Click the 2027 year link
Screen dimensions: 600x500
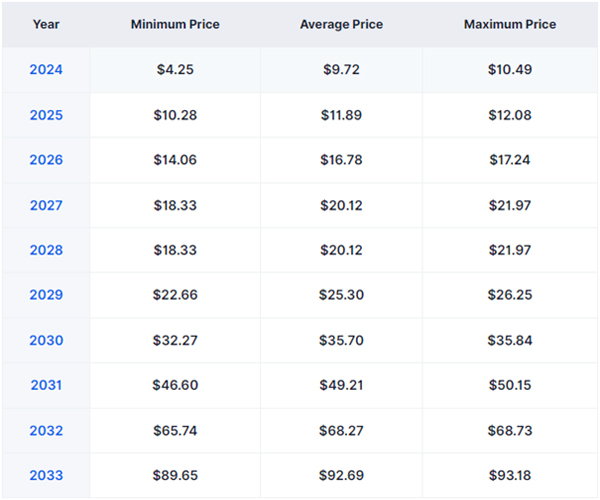point(46,205)
